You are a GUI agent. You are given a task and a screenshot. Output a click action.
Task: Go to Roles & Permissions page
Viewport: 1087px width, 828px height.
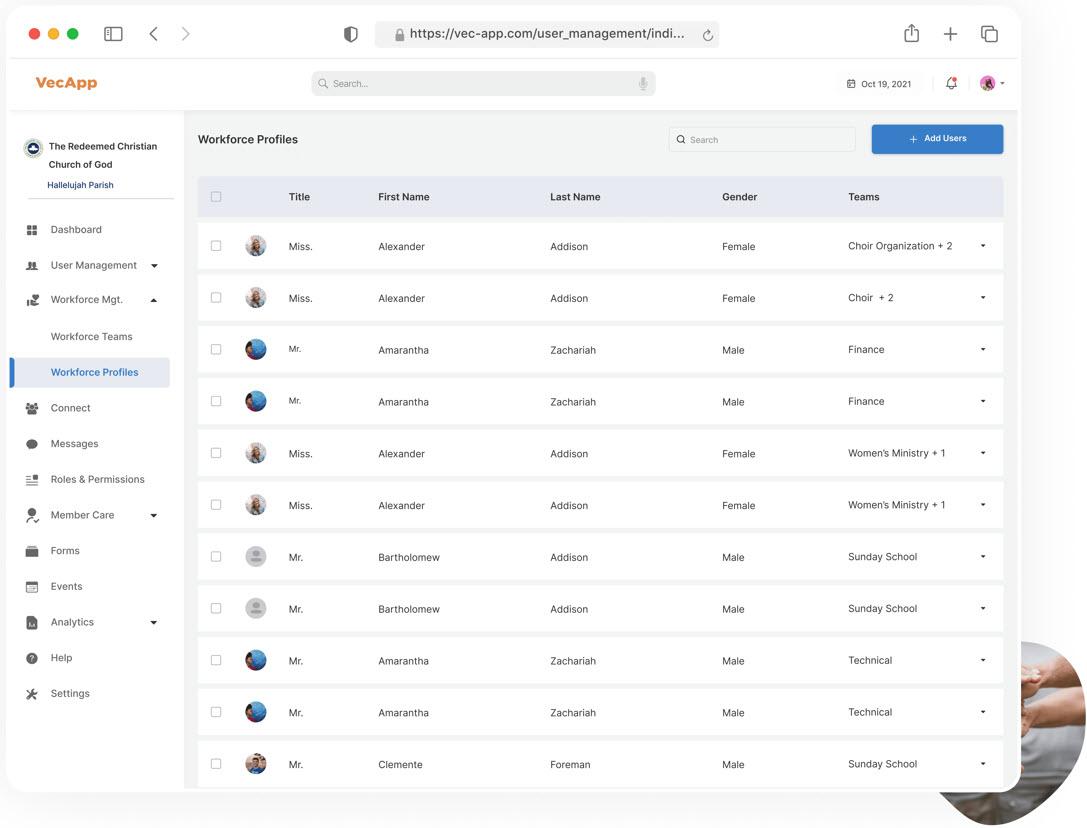[x=97, y=480]
